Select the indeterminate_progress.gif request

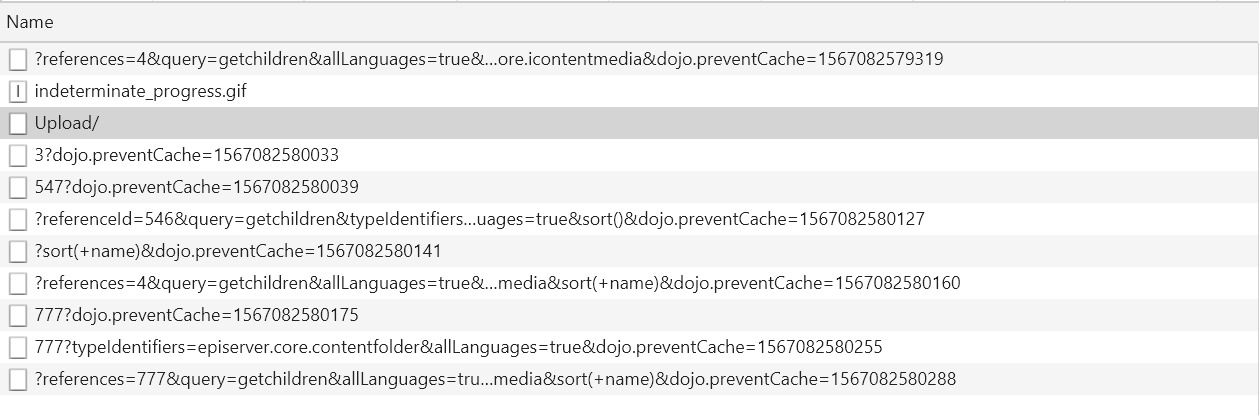coord(140,92)
